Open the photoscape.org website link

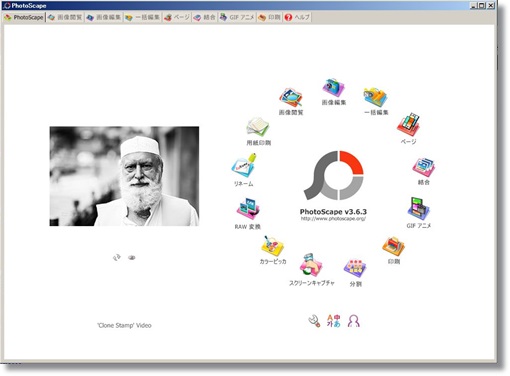tap(333, 219)
